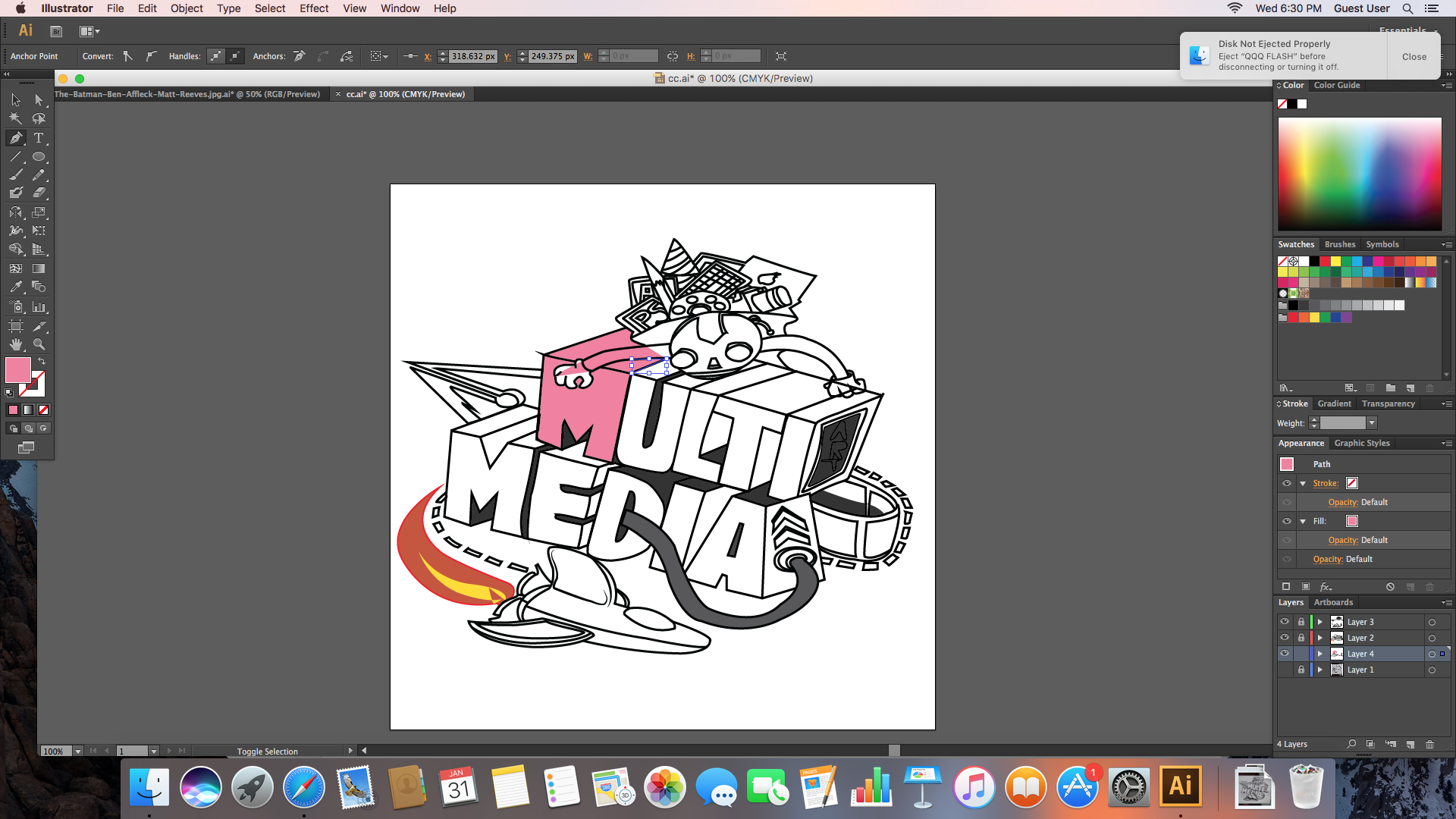Switch to The-Batman-Ben-Affleck document tab
This screenshot has width=1456, height=819.
pyautogui.click(x=187, y=94)
